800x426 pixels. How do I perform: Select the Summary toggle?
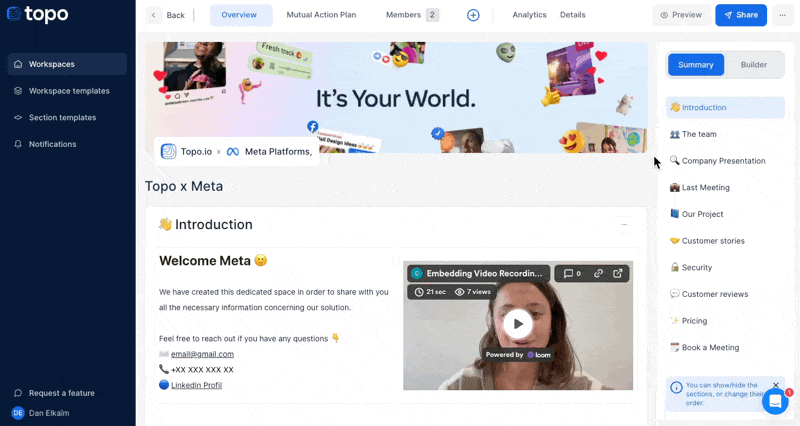[696, 65]
